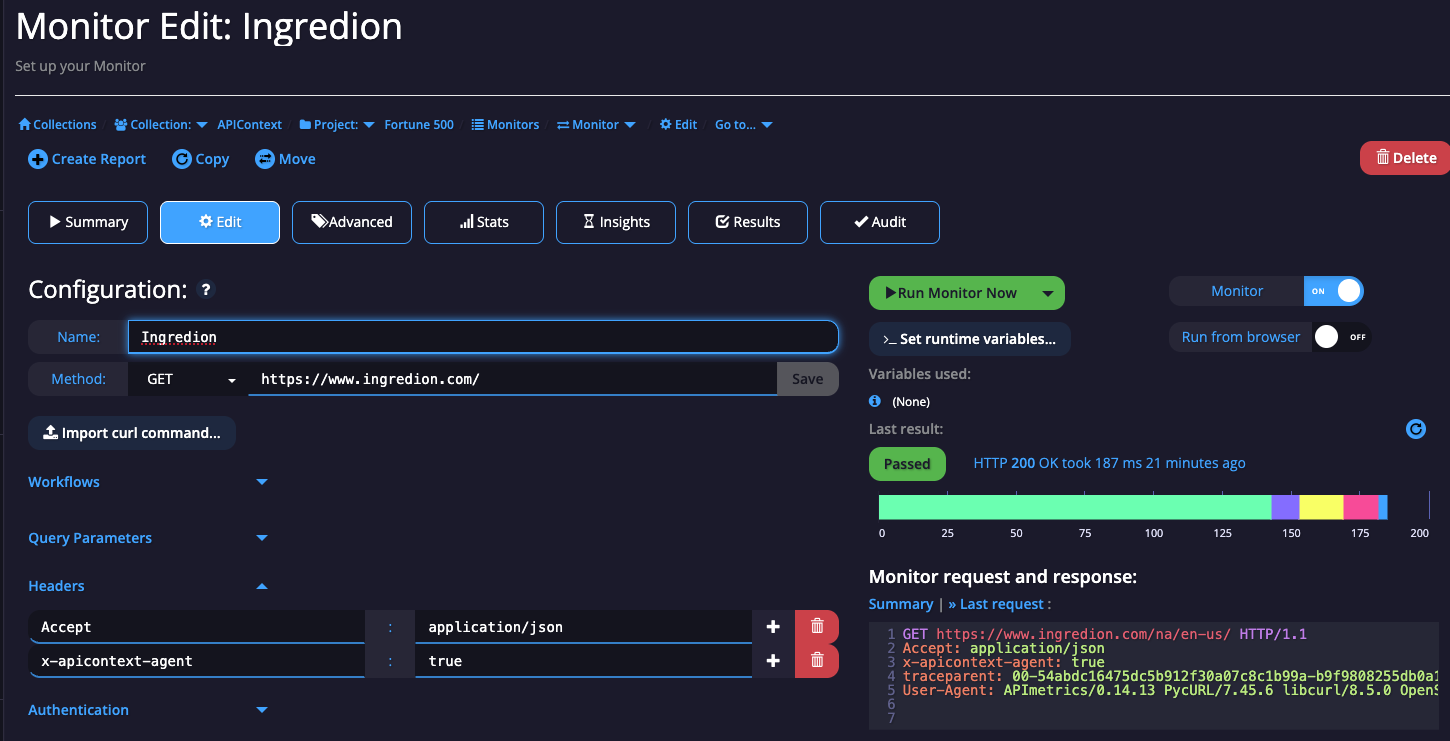Click the Import curl command upload icon
The height and width of the screenshot is (741, 1450).
click(x=50, y=432)
